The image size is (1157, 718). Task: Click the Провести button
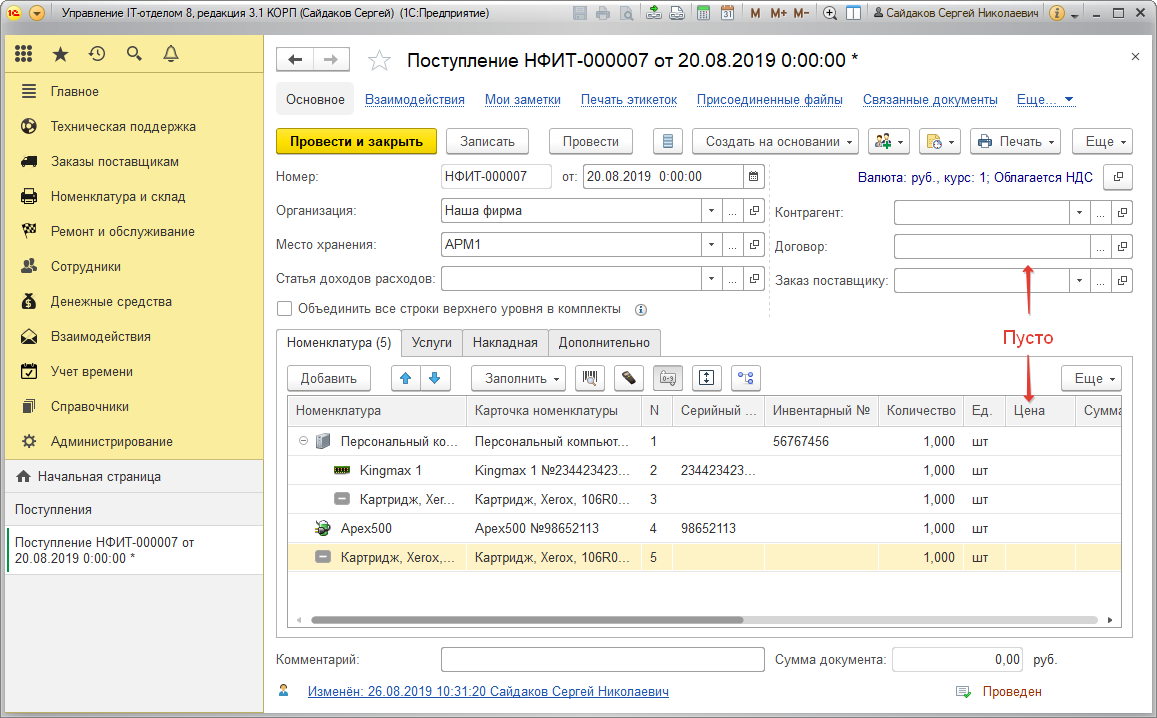(x=590, y=141)
